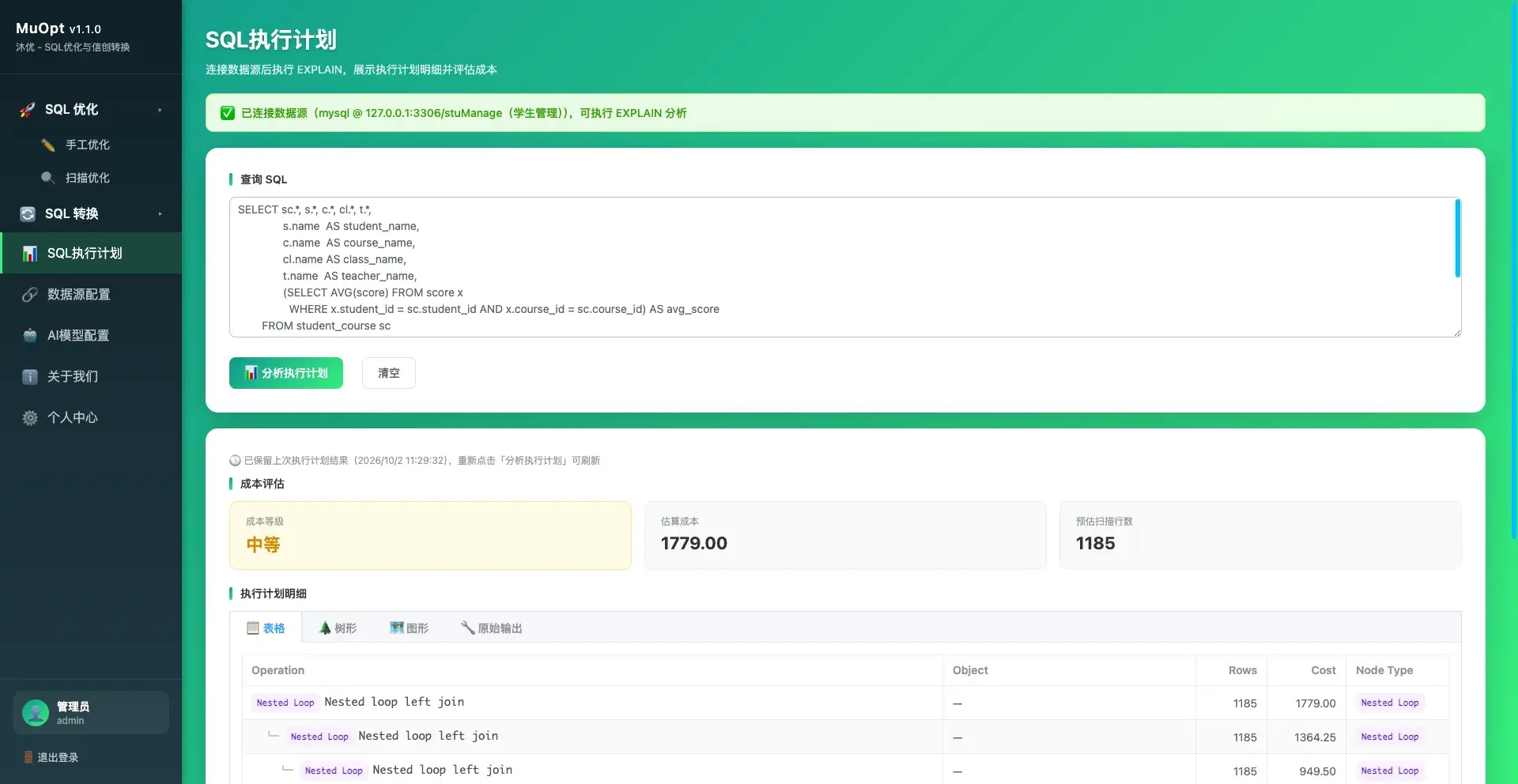This screenshot has width=1518, height=784.
Task: Click the SQL textarea blue scrollbar
Action: (1457, 239)
